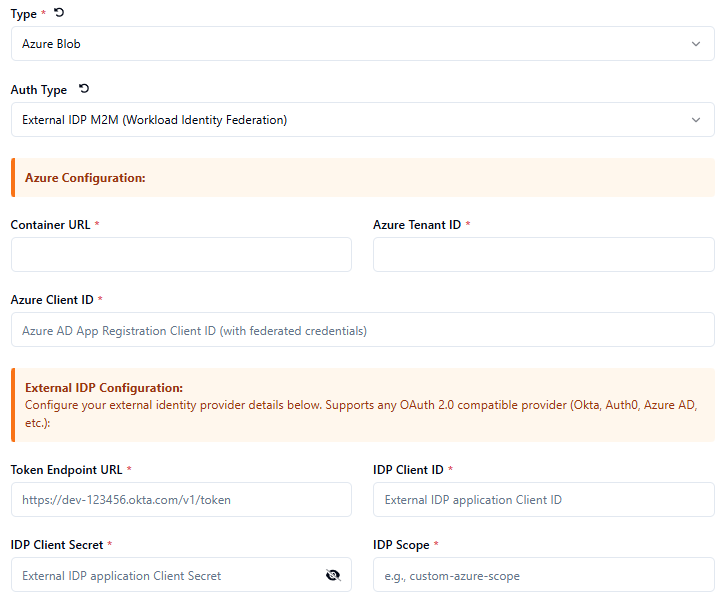This screenshot has height=594, width=725.
Task: Click the reset icon next to Type
Action: click(58, 13)
